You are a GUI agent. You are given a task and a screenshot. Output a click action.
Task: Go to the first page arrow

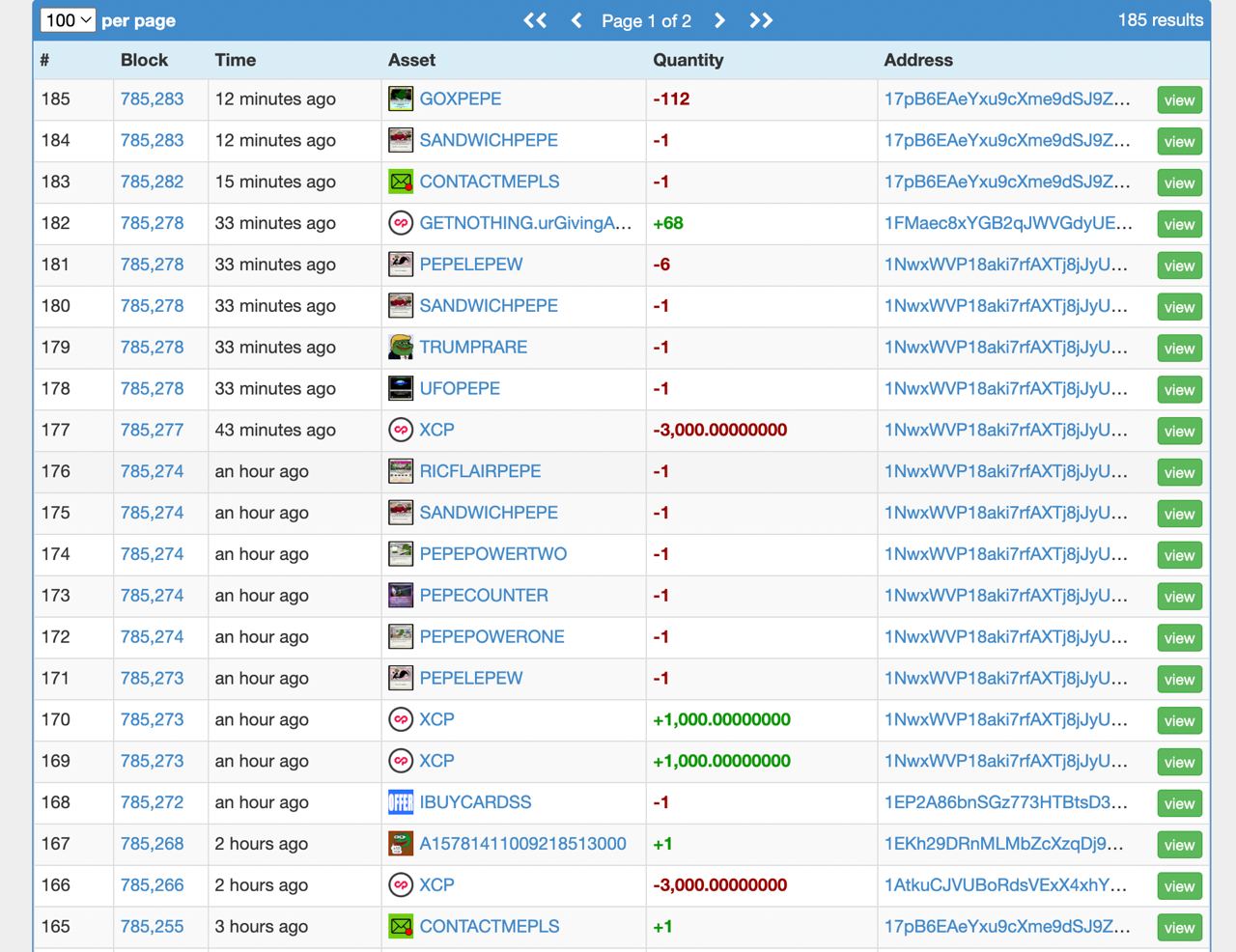tap(535, 20)
